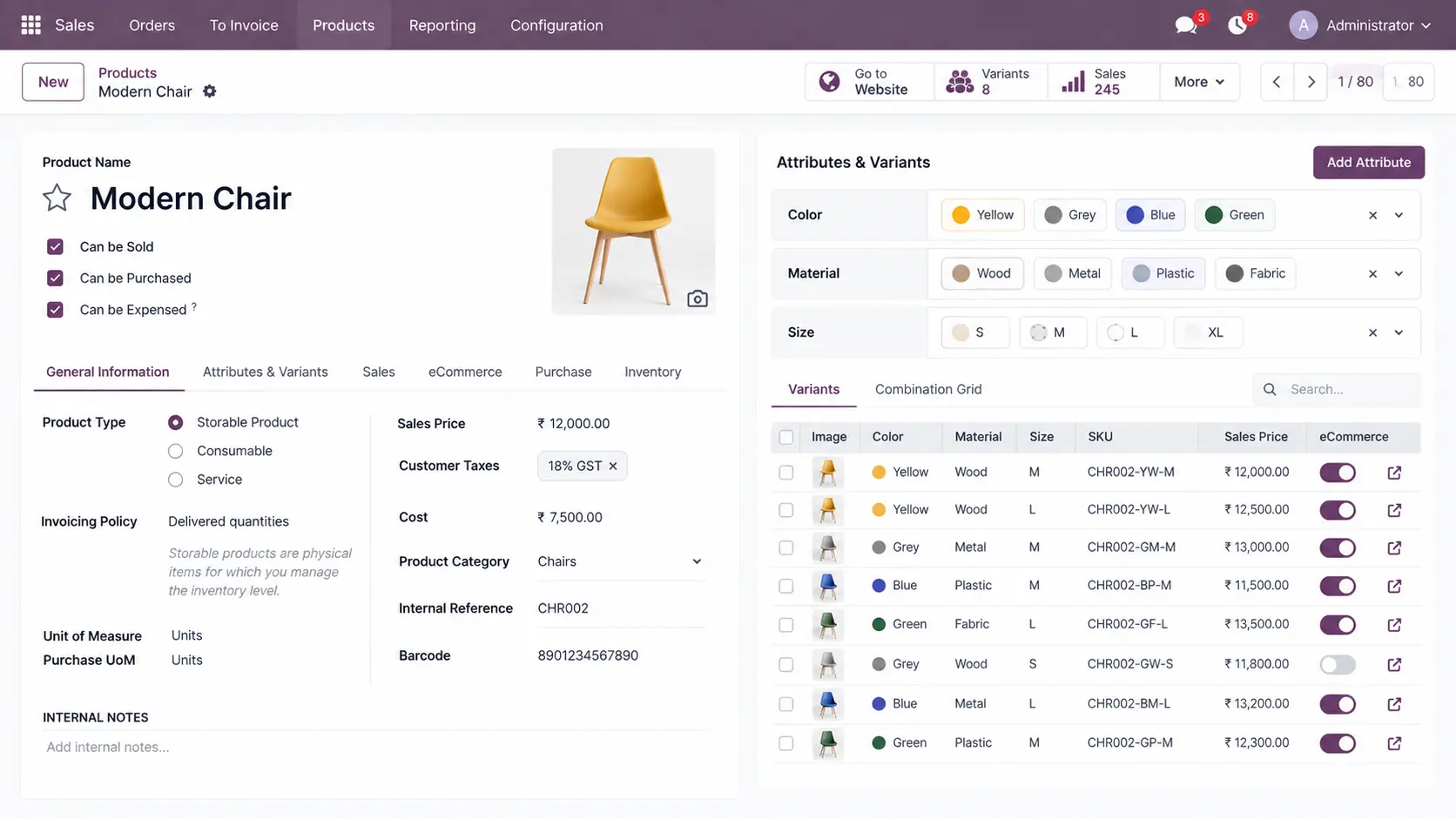The width and height of the screenshot is (1456, 819).
Task: Open the Product Category Chairs dropdown
Action: [621, 561]
